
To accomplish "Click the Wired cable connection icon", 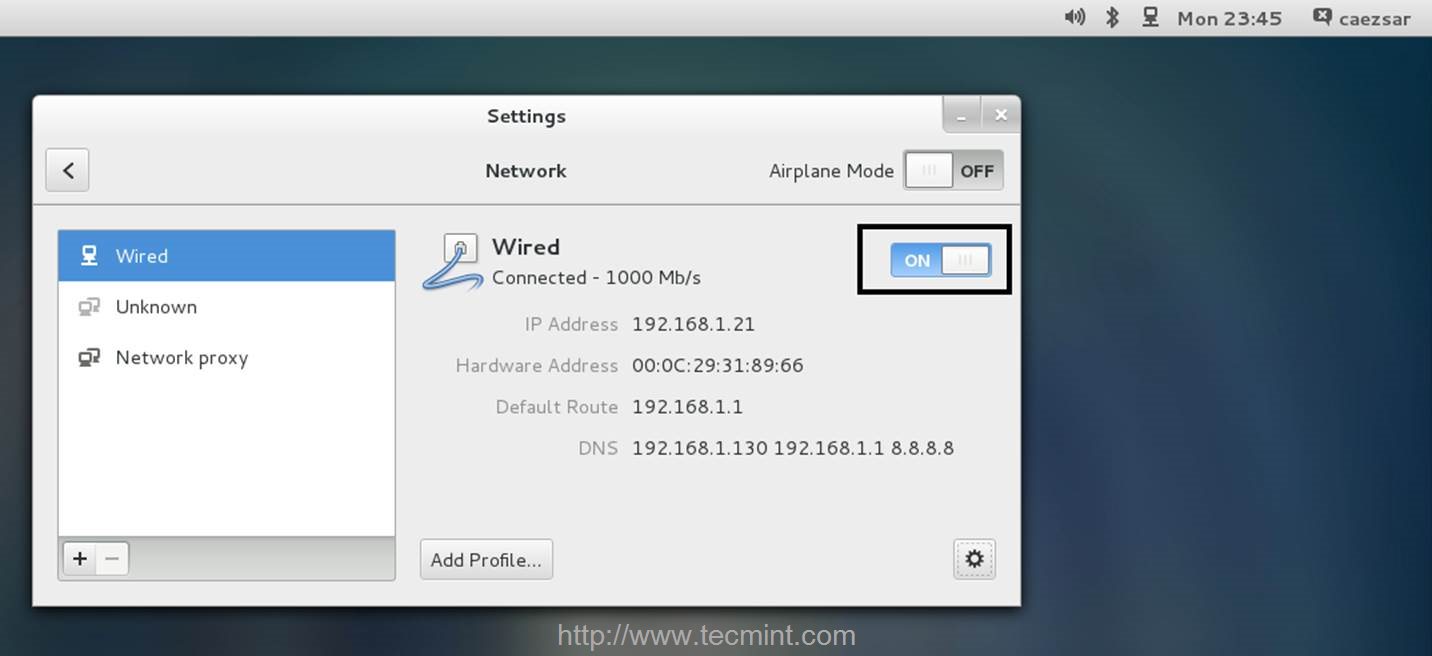I will 455,262.
